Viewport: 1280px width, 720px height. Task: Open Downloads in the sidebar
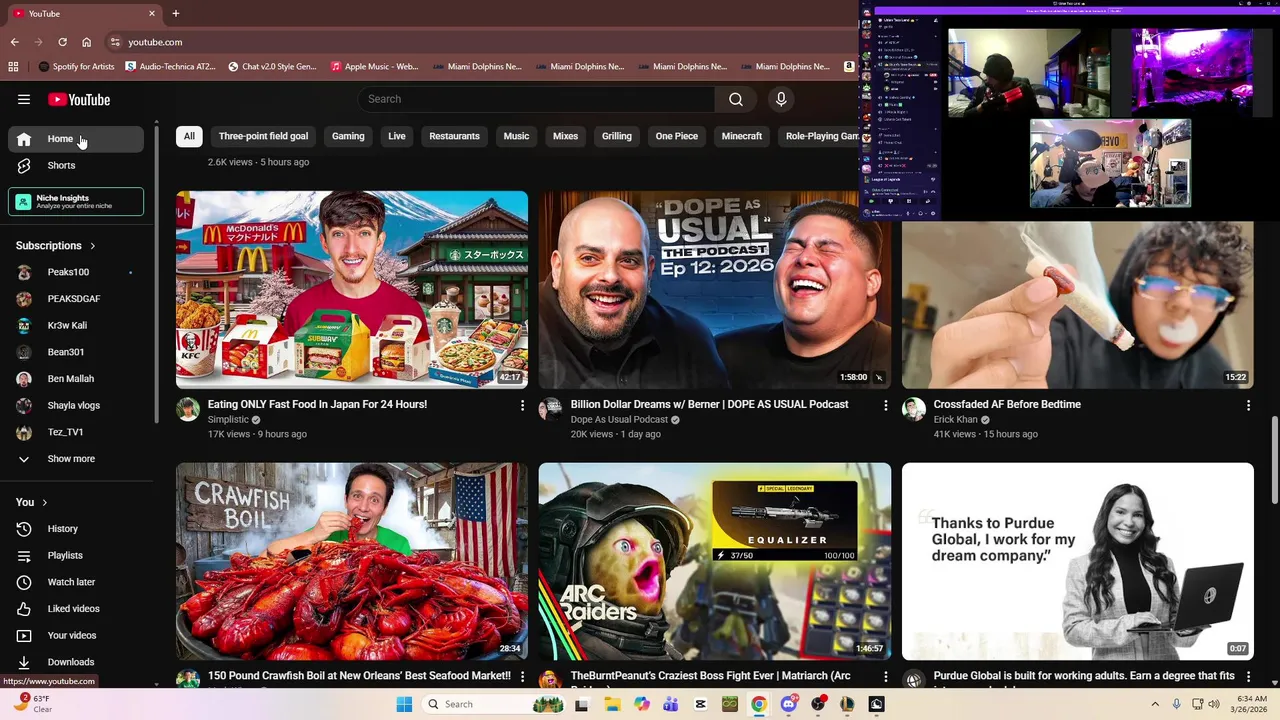(76, 662)
